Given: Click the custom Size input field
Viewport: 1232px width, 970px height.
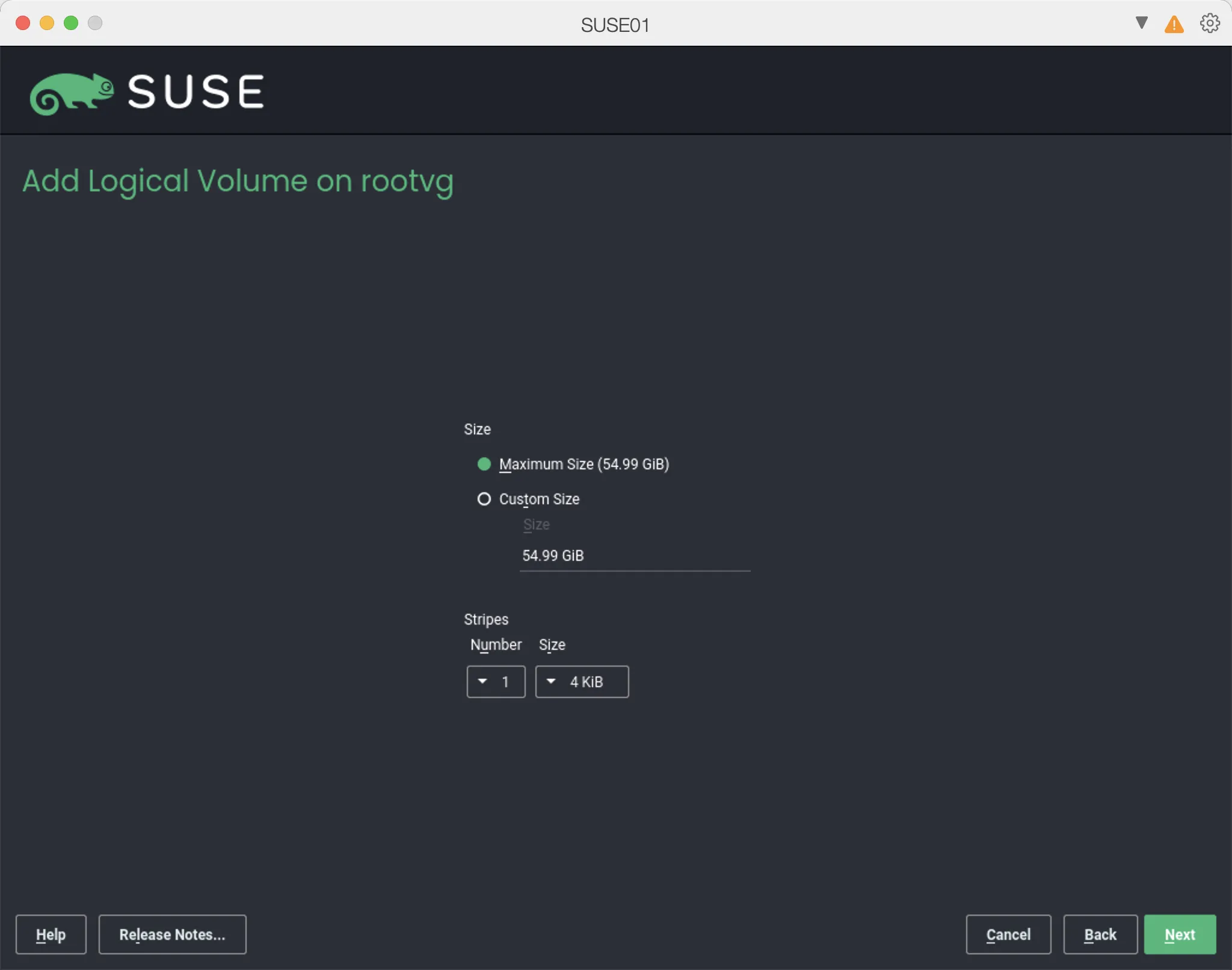Looking at the screenshot, I should [x=635, y=555].
